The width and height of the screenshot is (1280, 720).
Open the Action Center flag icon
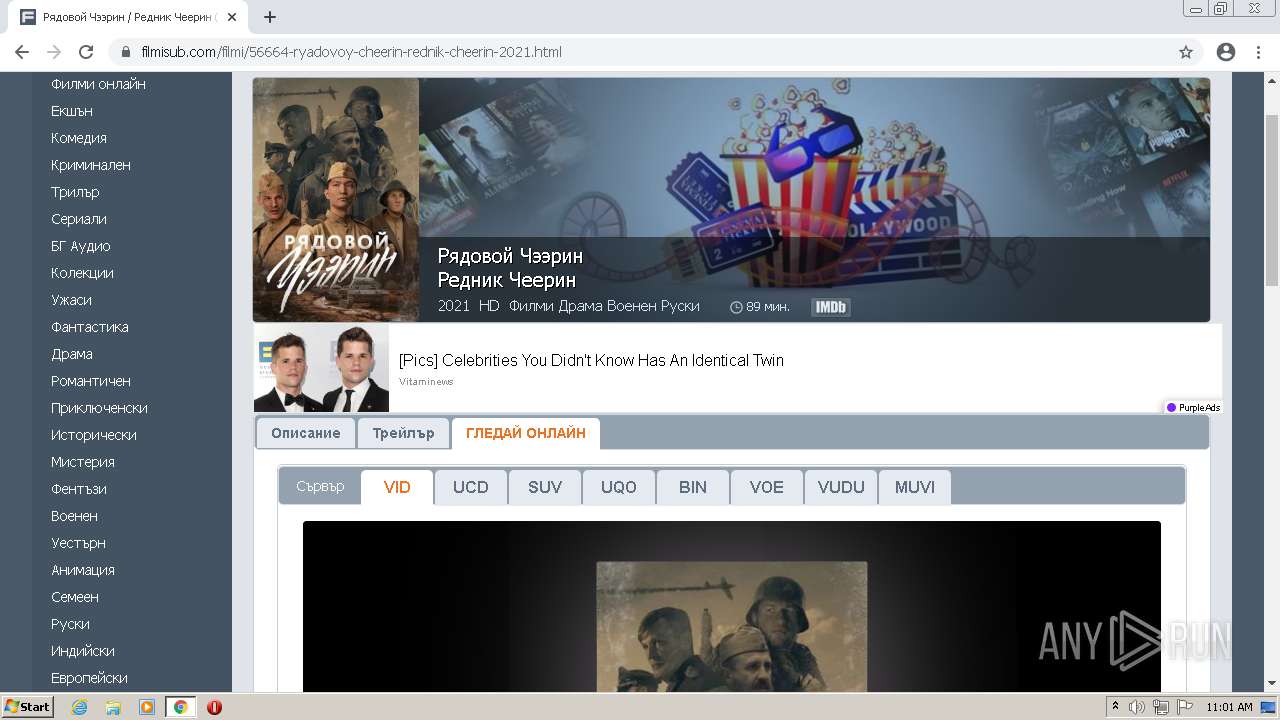(x=1184, y=707)
